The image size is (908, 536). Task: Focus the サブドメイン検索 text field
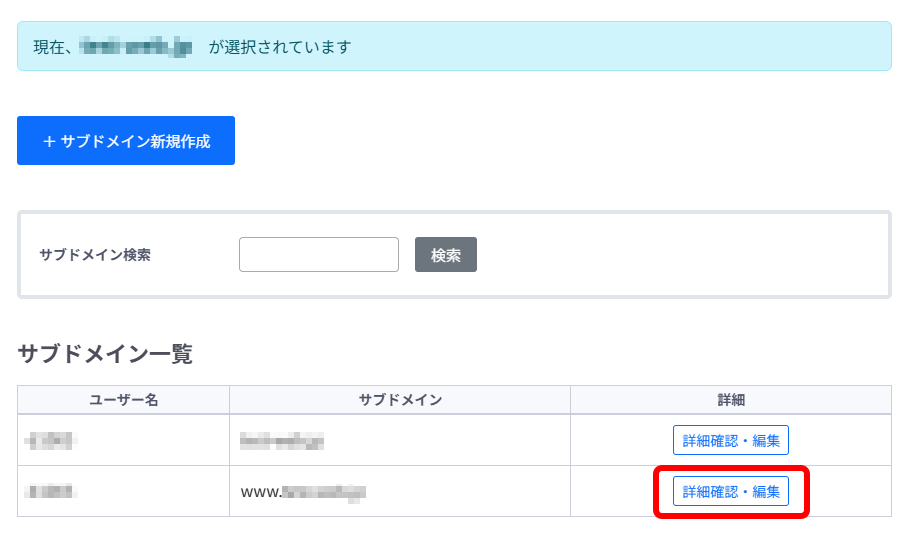tap(318, 254)
